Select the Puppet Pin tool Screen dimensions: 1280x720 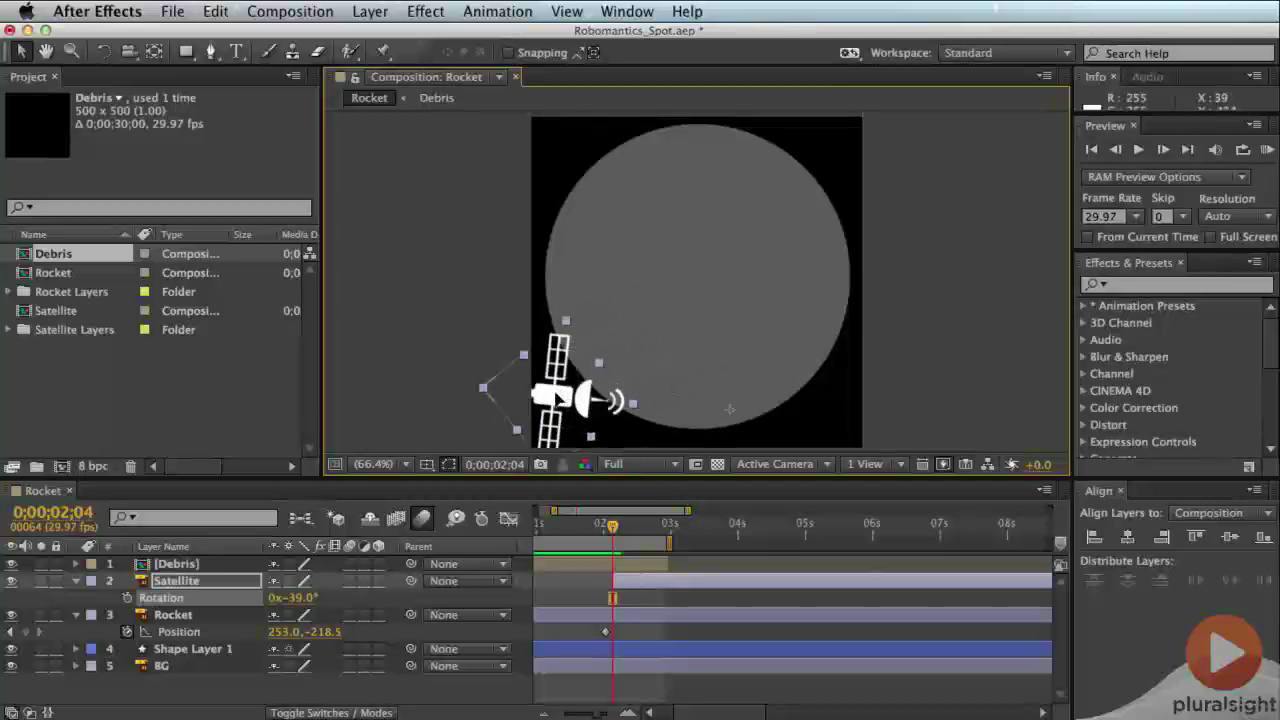[x=383, y=52]
